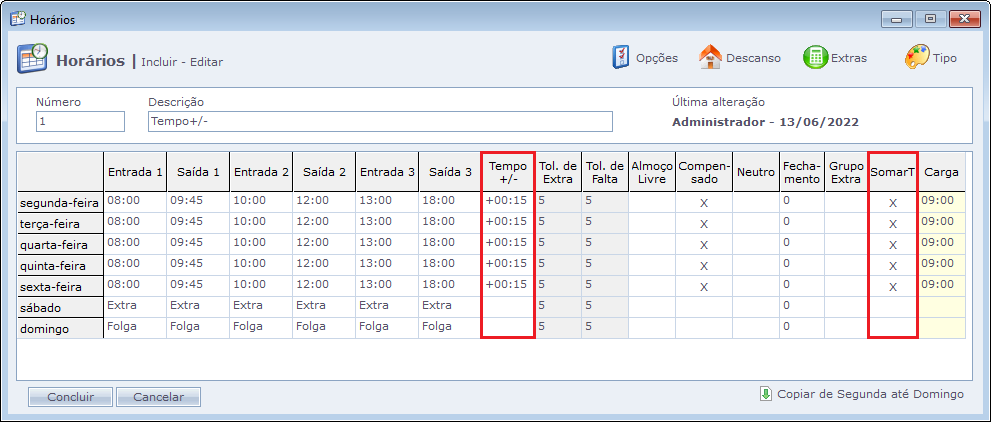Select Entrada 1 cell for segunda-feira
Viewport: 991px width, 422px height.
coord(134,201)
